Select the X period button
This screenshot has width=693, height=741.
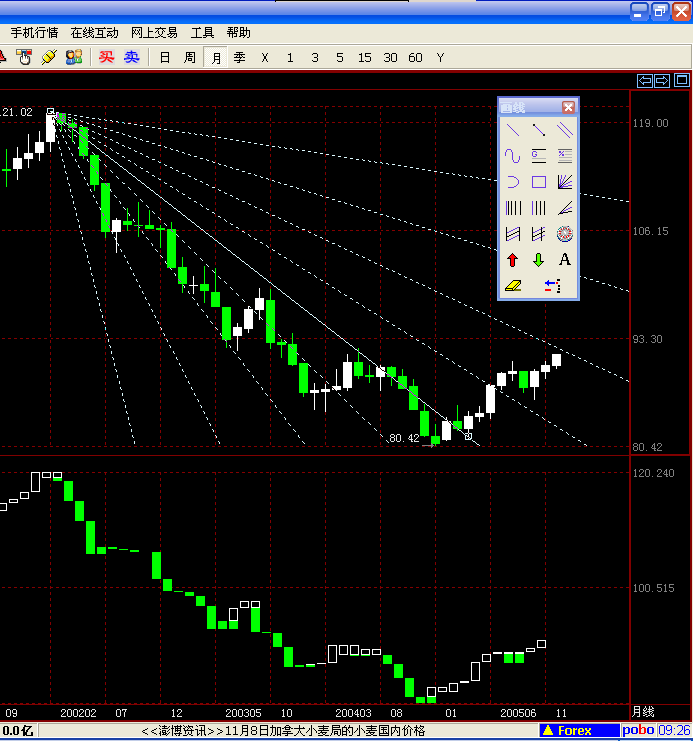click(x=265, y=58)
